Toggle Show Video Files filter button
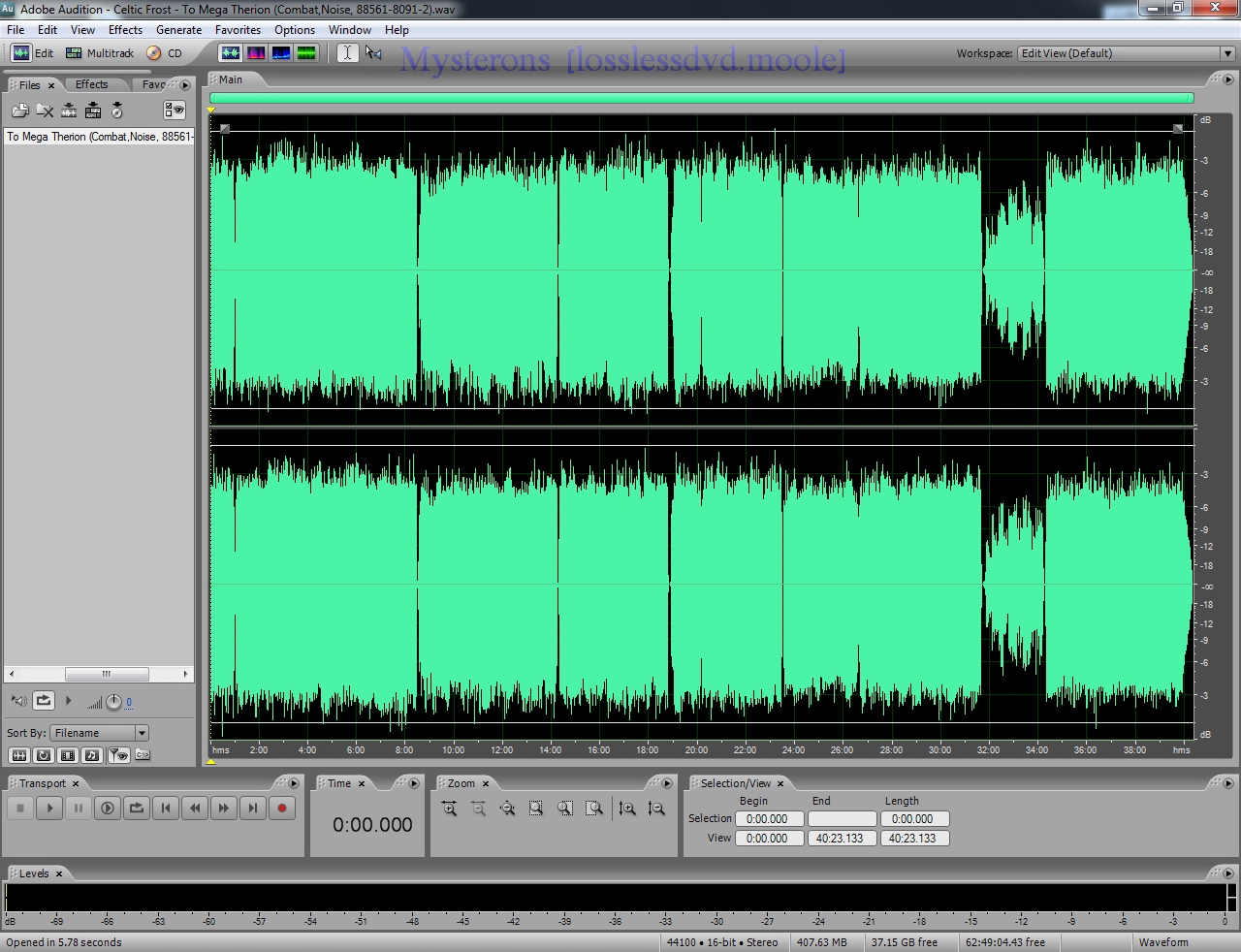This screenshot has width=1241, height=952. [68, 755]
